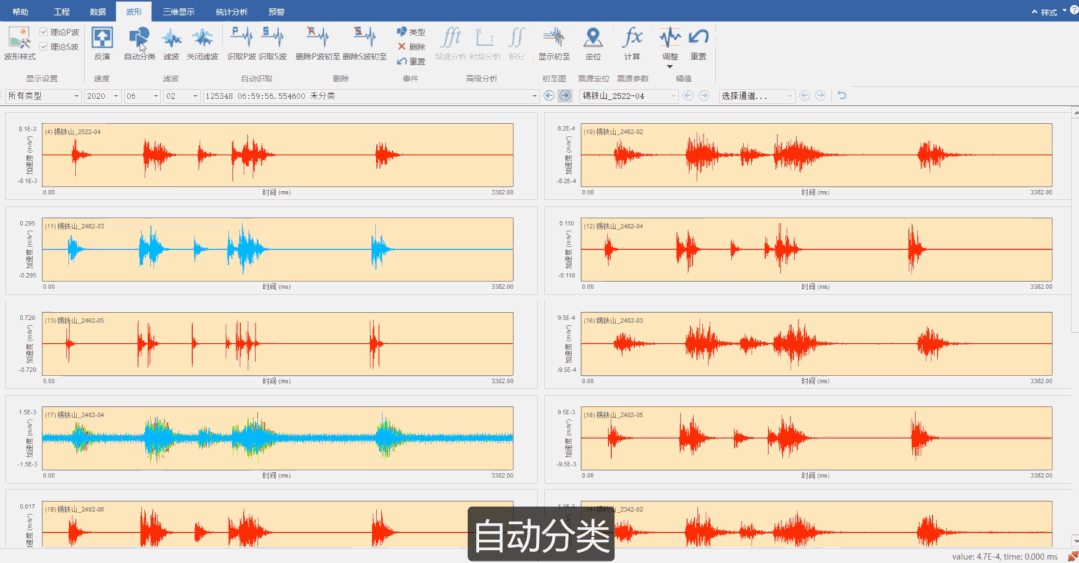Go to next event arrow
This screenshot has width=1079, height=563.
point(565,96)
